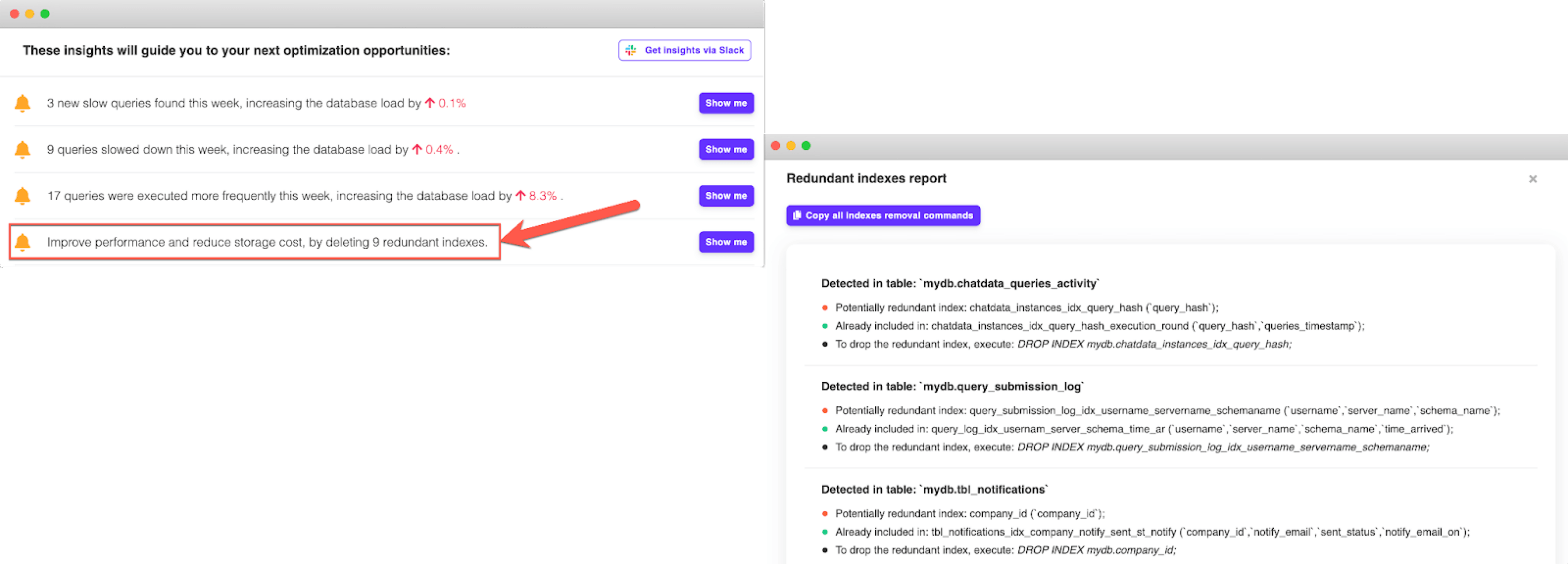Click the insights heading text
The image size is (1568, 564).
[236, 50]
